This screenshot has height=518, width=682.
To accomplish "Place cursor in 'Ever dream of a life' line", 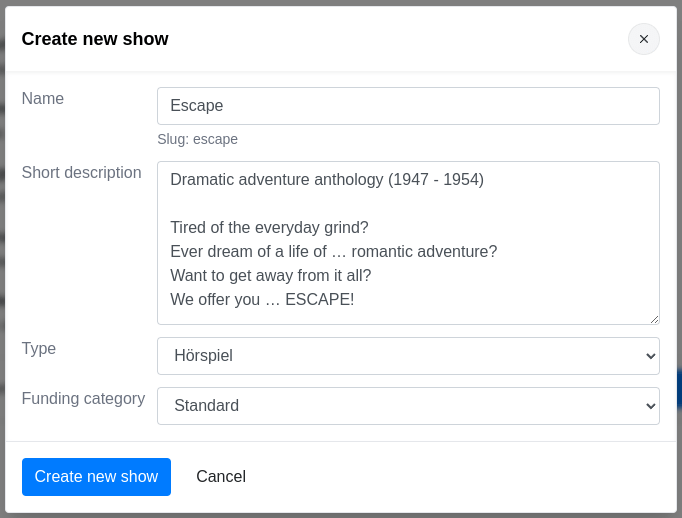I will (x=333, y=252).
